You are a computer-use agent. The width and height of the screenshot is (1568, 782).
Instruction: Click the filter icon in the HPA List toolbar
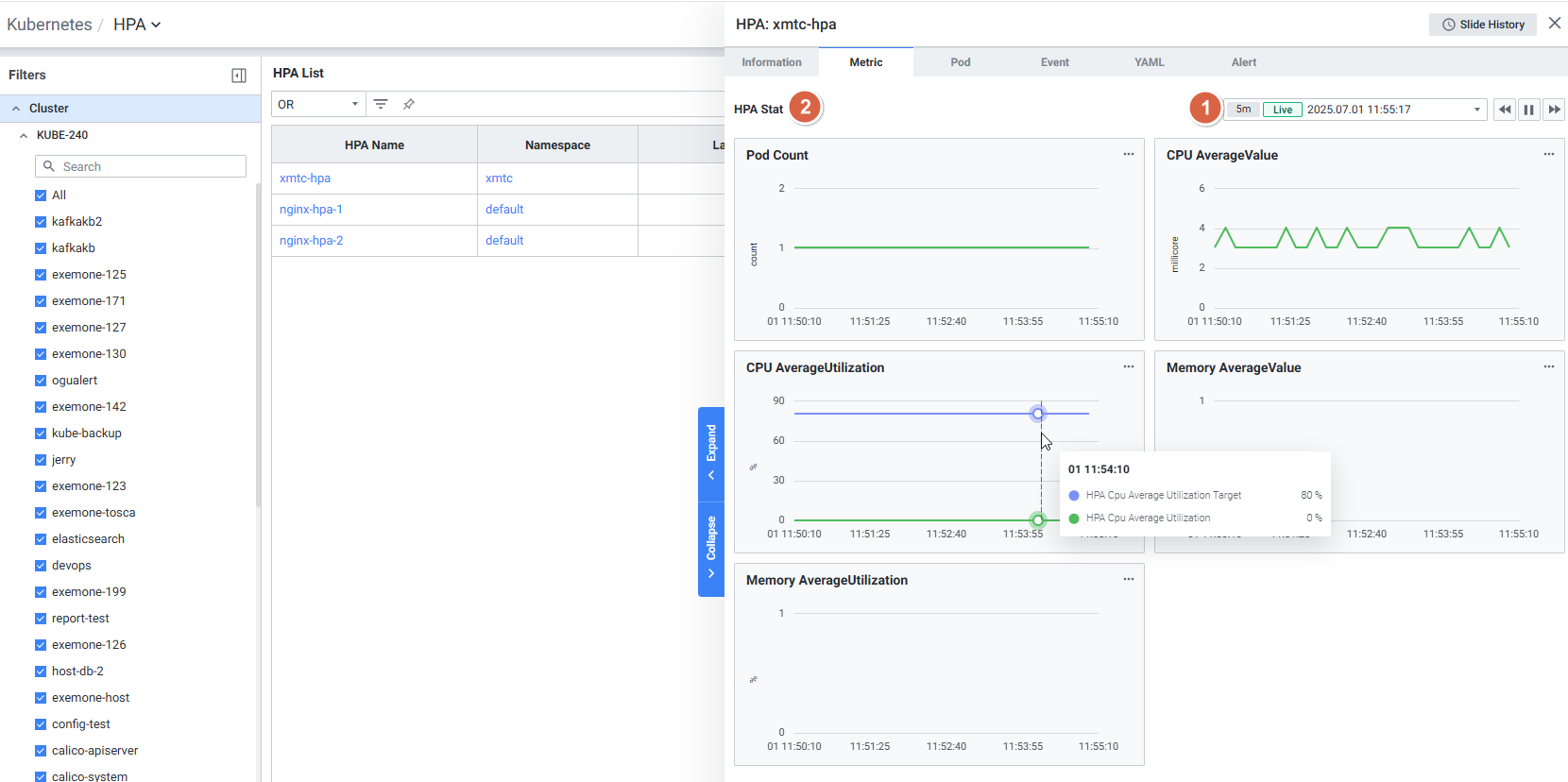click(x=381, y=104)
